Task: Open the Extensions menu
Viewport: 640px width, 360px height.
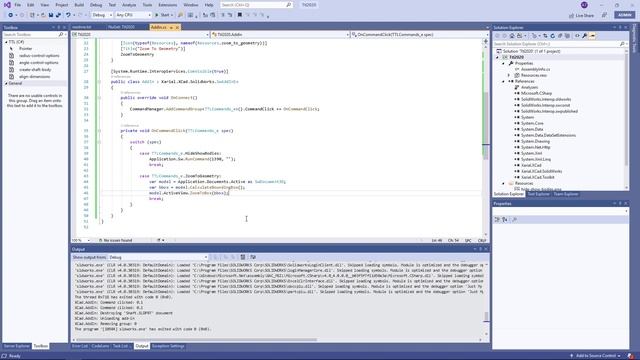Action: coord(167,5)
